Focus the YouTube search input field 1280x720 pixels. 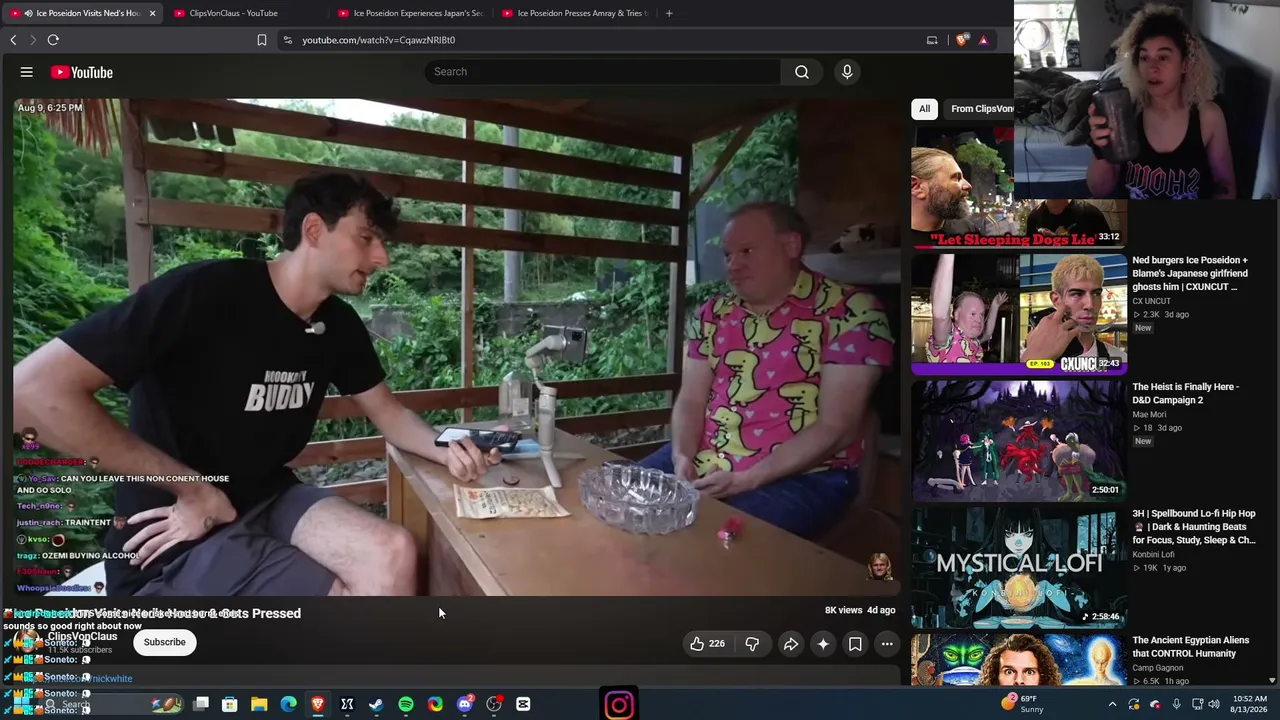(x=603, y=72)
